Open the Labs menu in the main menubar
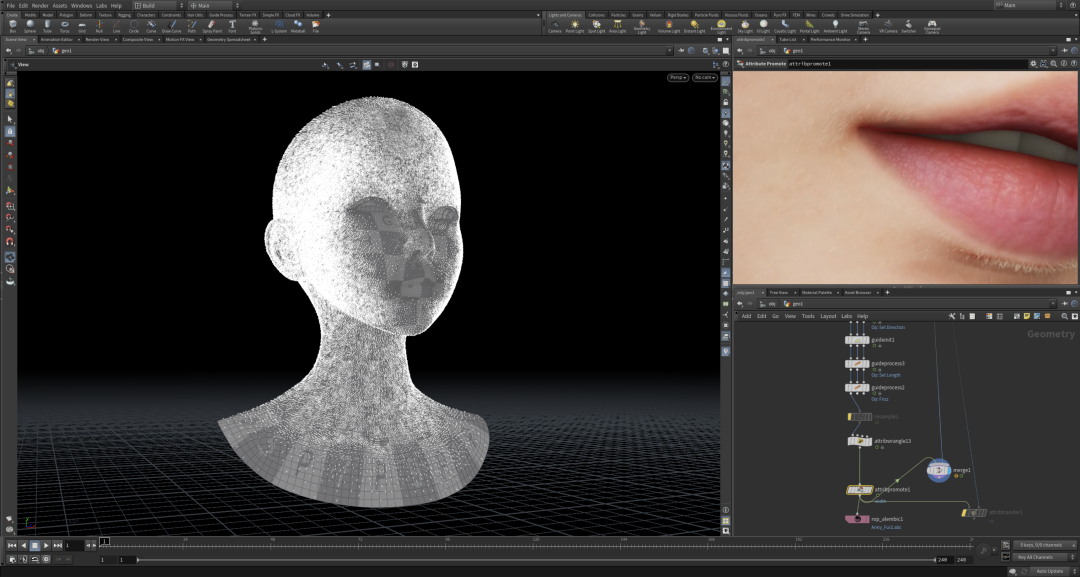 click(x=101, y=6)
